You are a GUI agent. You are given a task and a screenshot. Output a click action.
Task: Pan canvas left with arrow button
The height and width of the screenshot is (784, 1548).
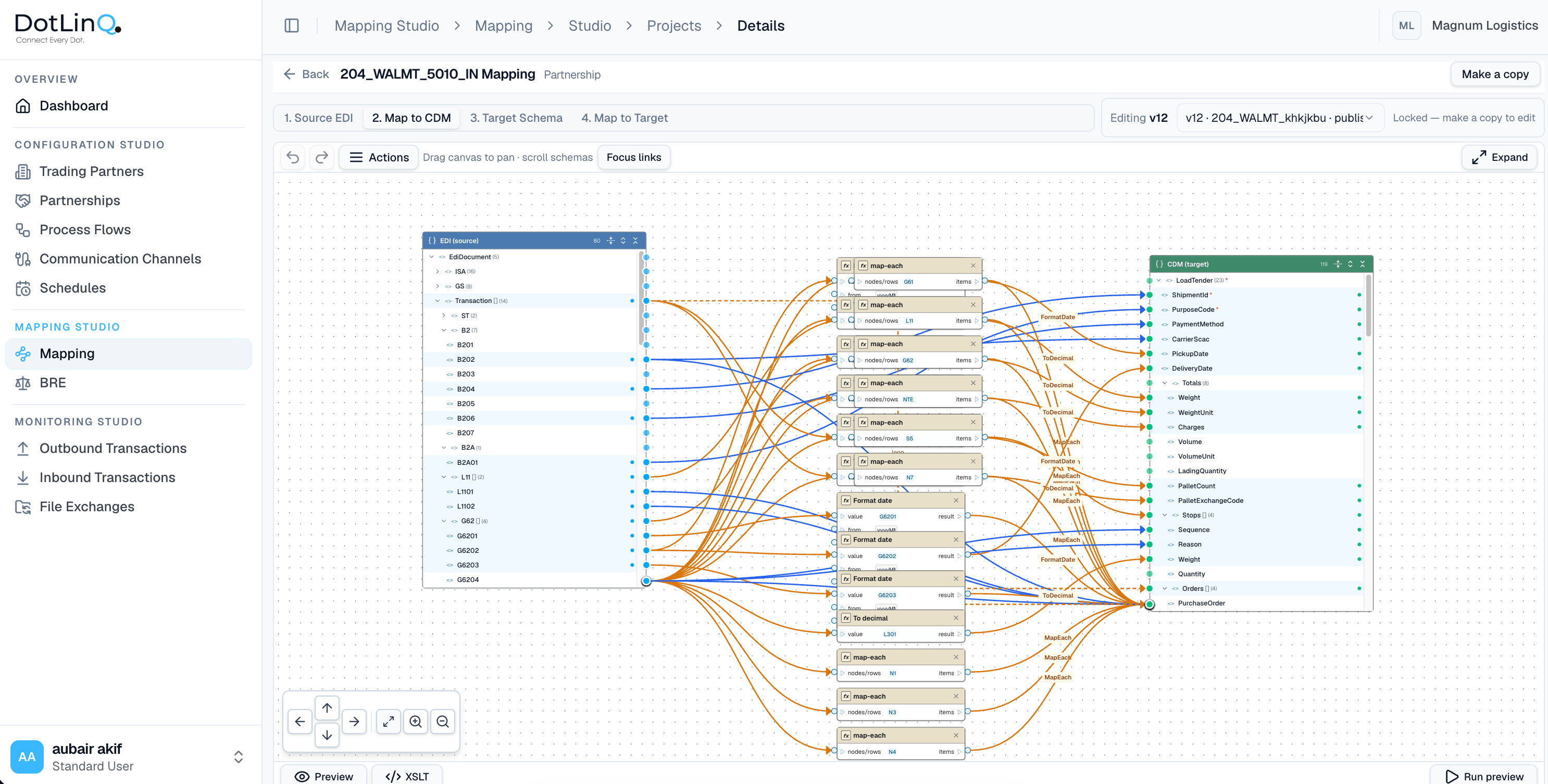[300, 722]
